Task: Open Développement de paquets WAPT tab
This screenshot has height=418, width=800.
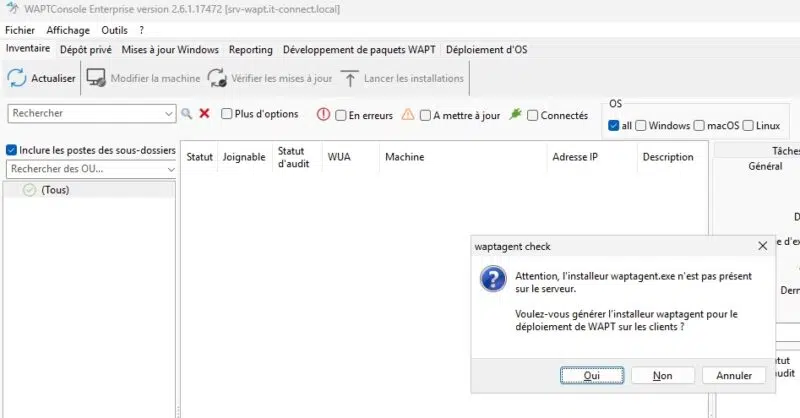Action: click(359, 50)
